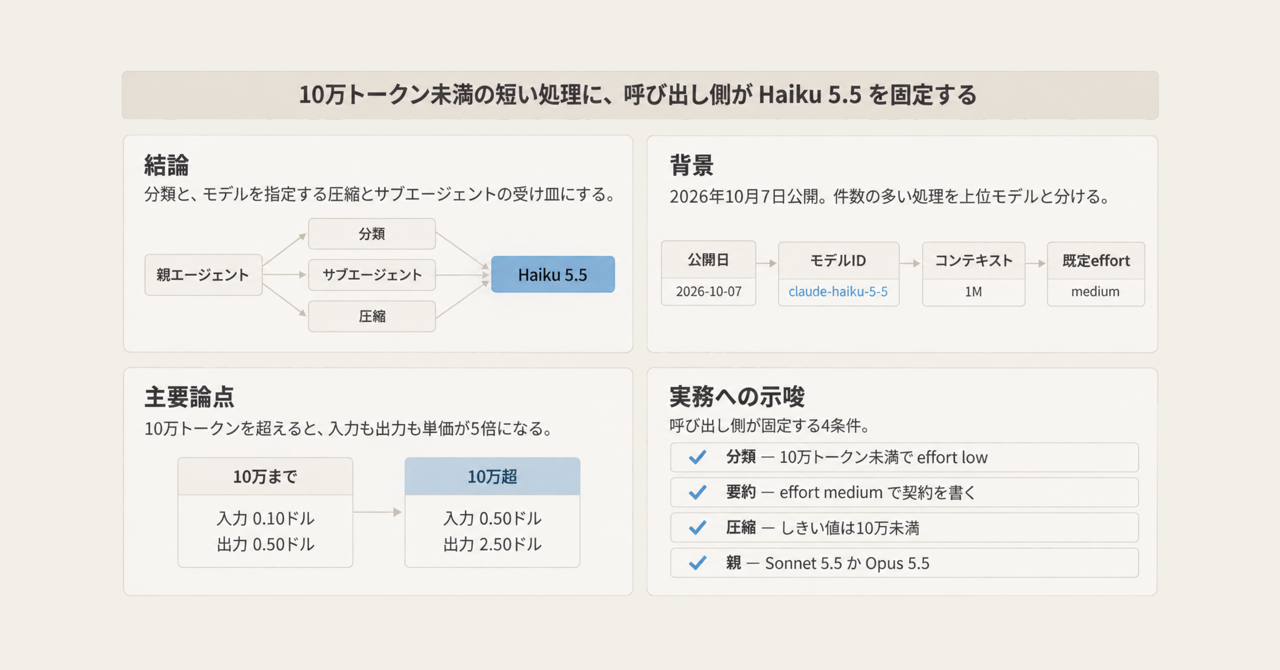Screen dimensions: 1280x670
Task: Click the 結論 heading
Action: 167,165
